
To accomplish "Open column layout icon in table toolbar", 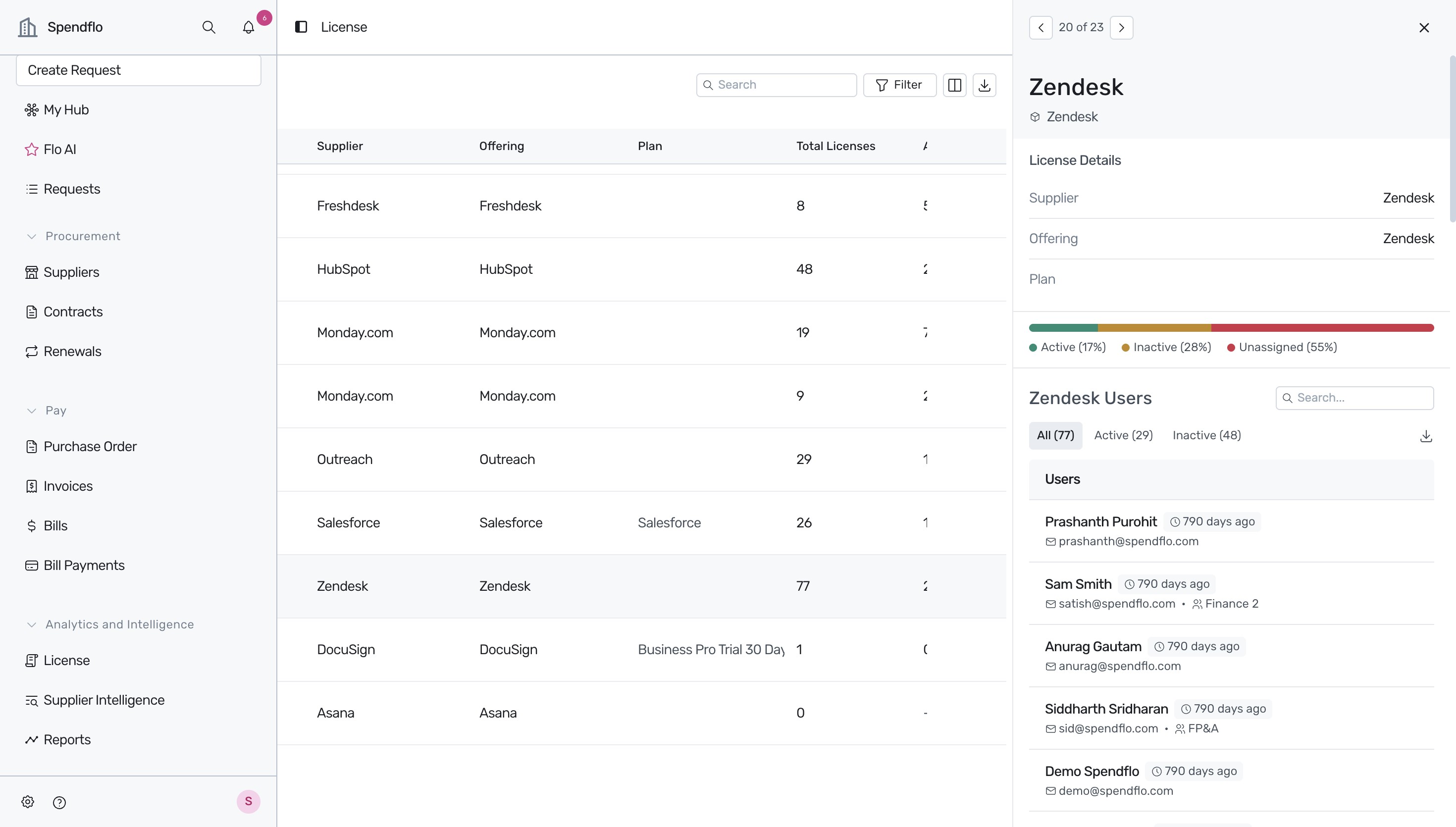I will point(955,85).
